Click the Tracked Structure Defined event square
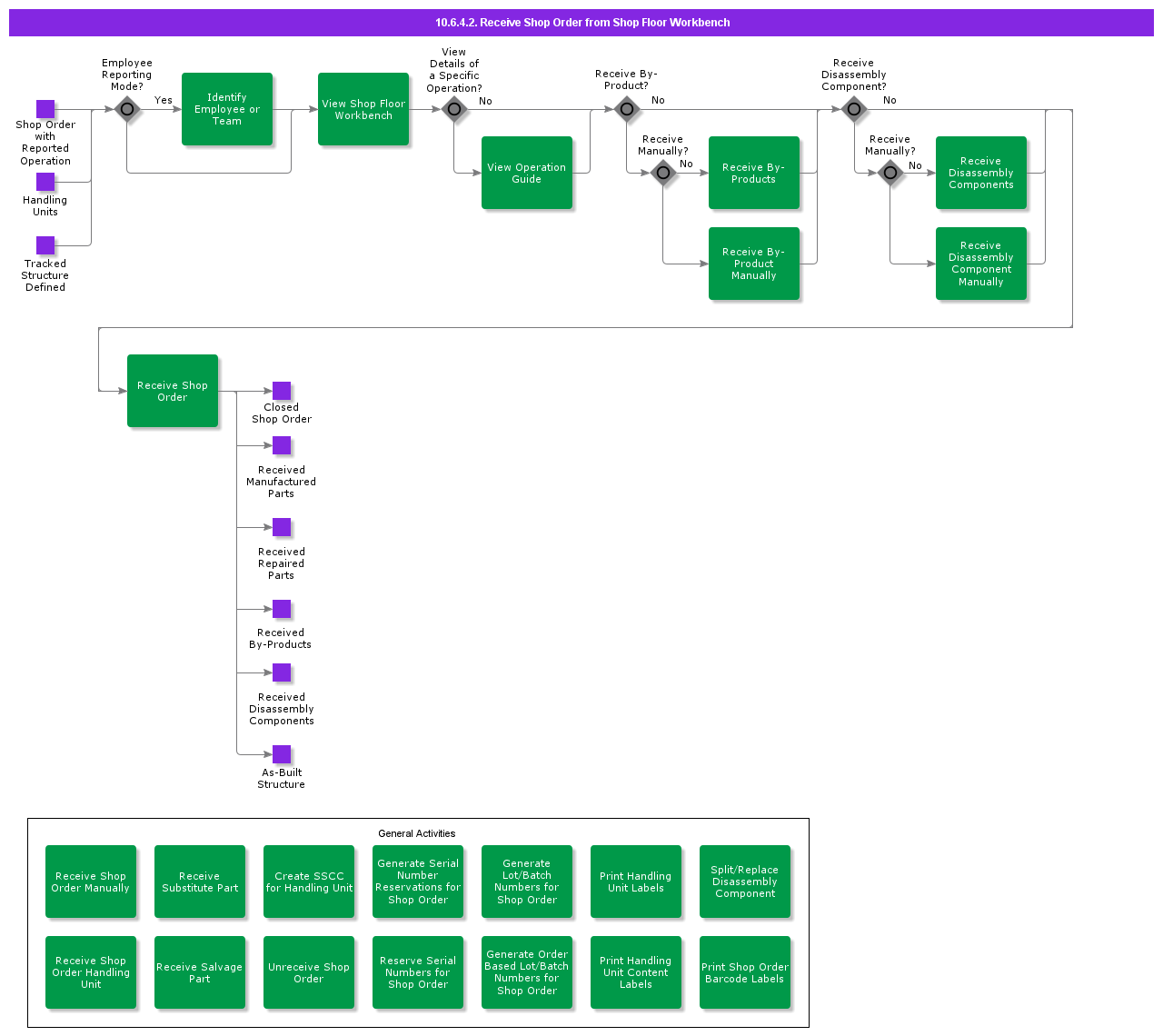Image resolution: width=1163 pixels, height=1036 pixels. tap(45, 245)
